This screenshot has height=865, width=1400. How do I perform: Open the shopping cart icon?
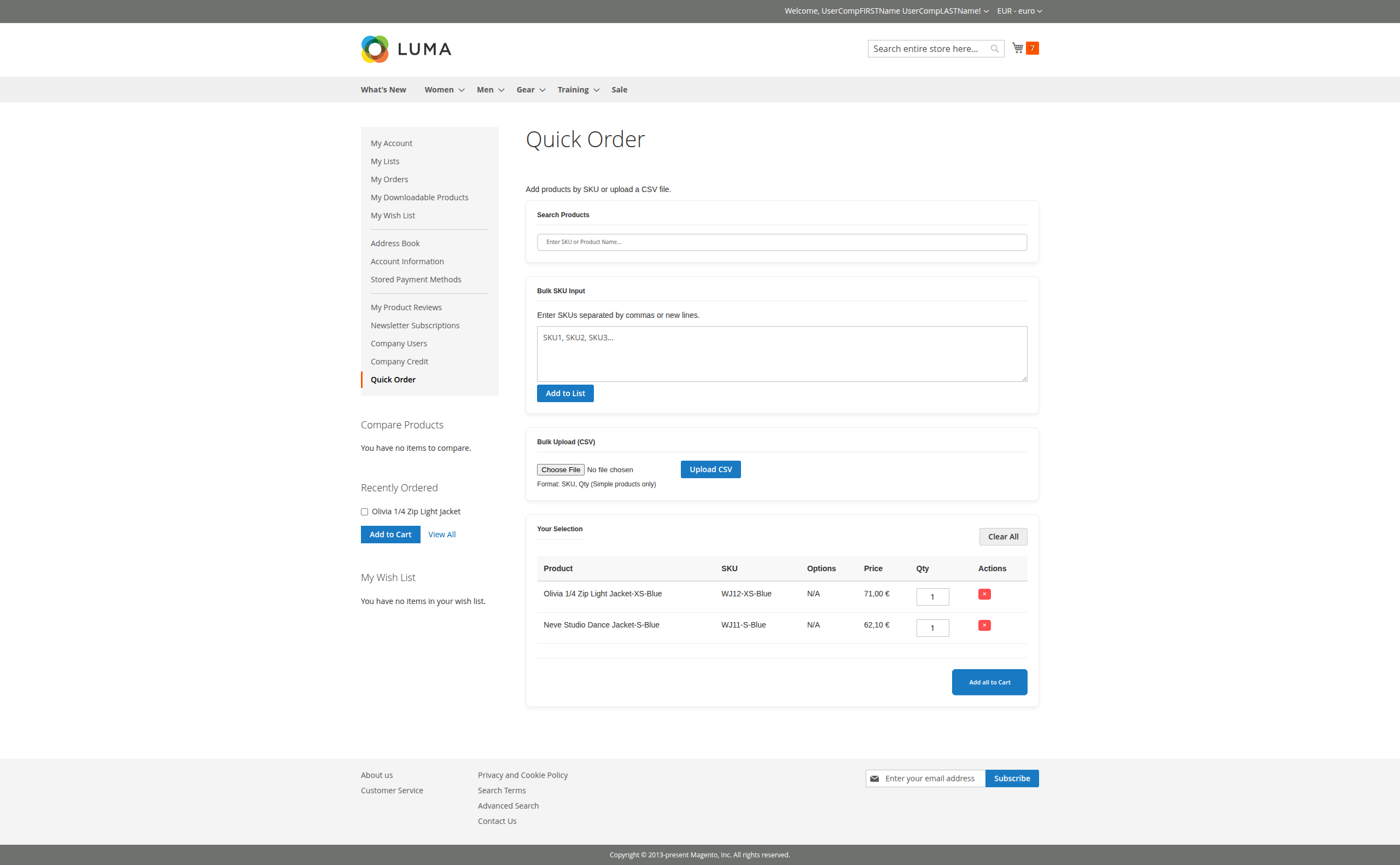1018,48
